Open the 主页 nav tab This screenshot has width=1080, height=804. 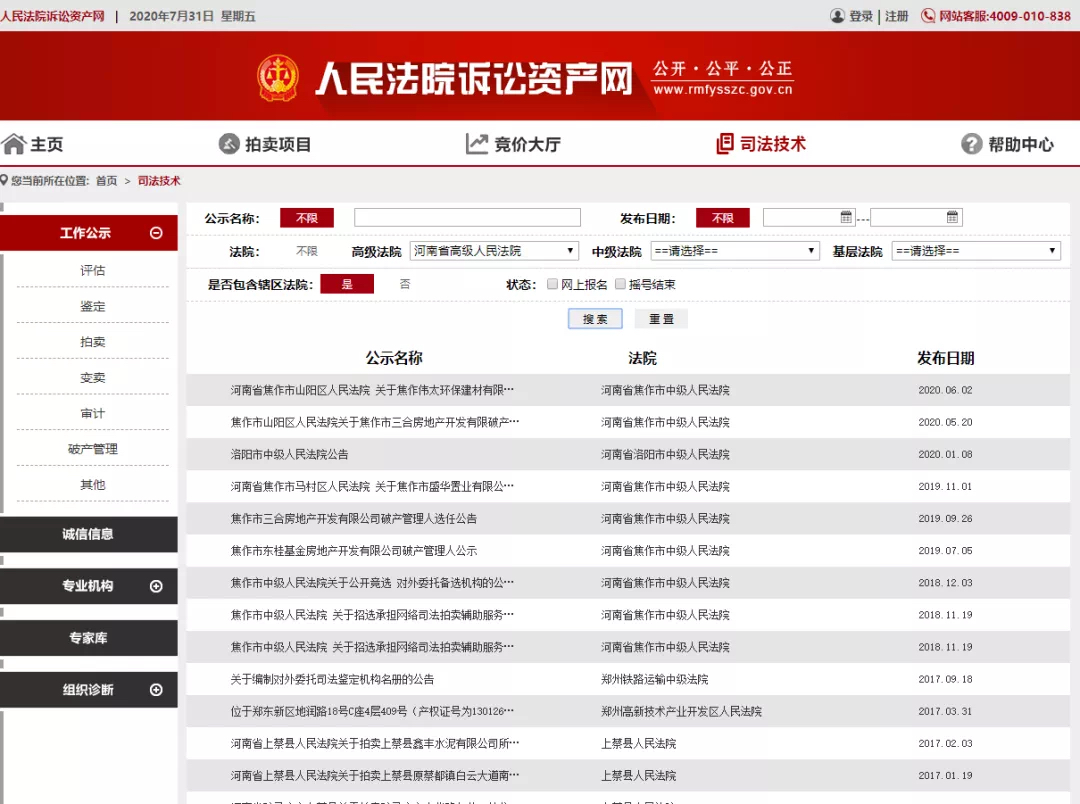point(32,144)
